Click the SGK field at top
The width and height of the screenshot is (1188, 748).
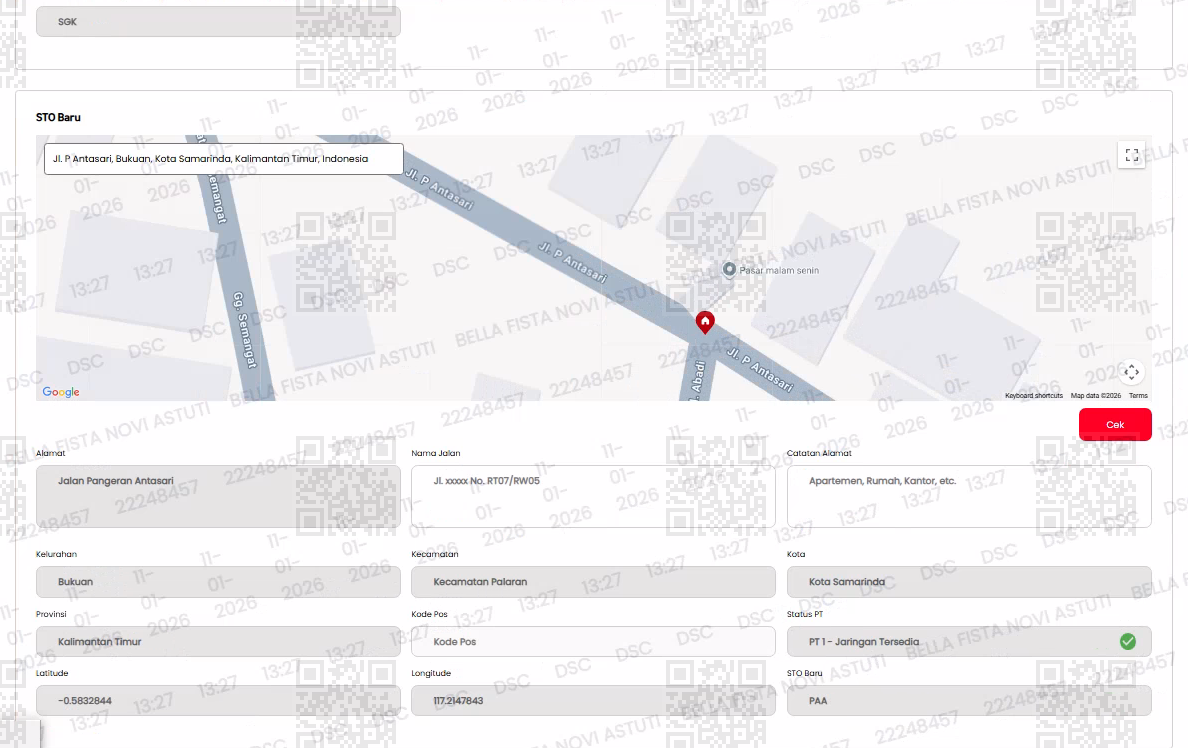tap(218, 22)
